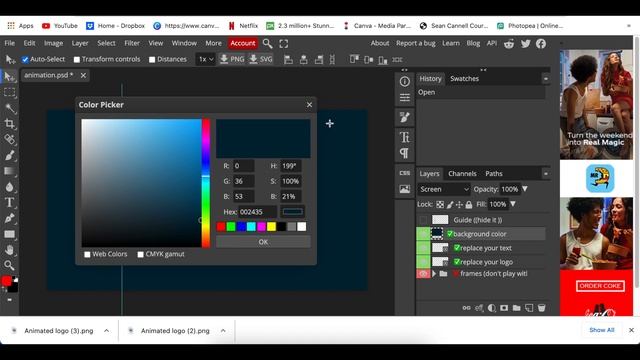This screenshot has width=640, height=360.
Task: Check the Web Colors option
Action: click(x=87, y=254)
